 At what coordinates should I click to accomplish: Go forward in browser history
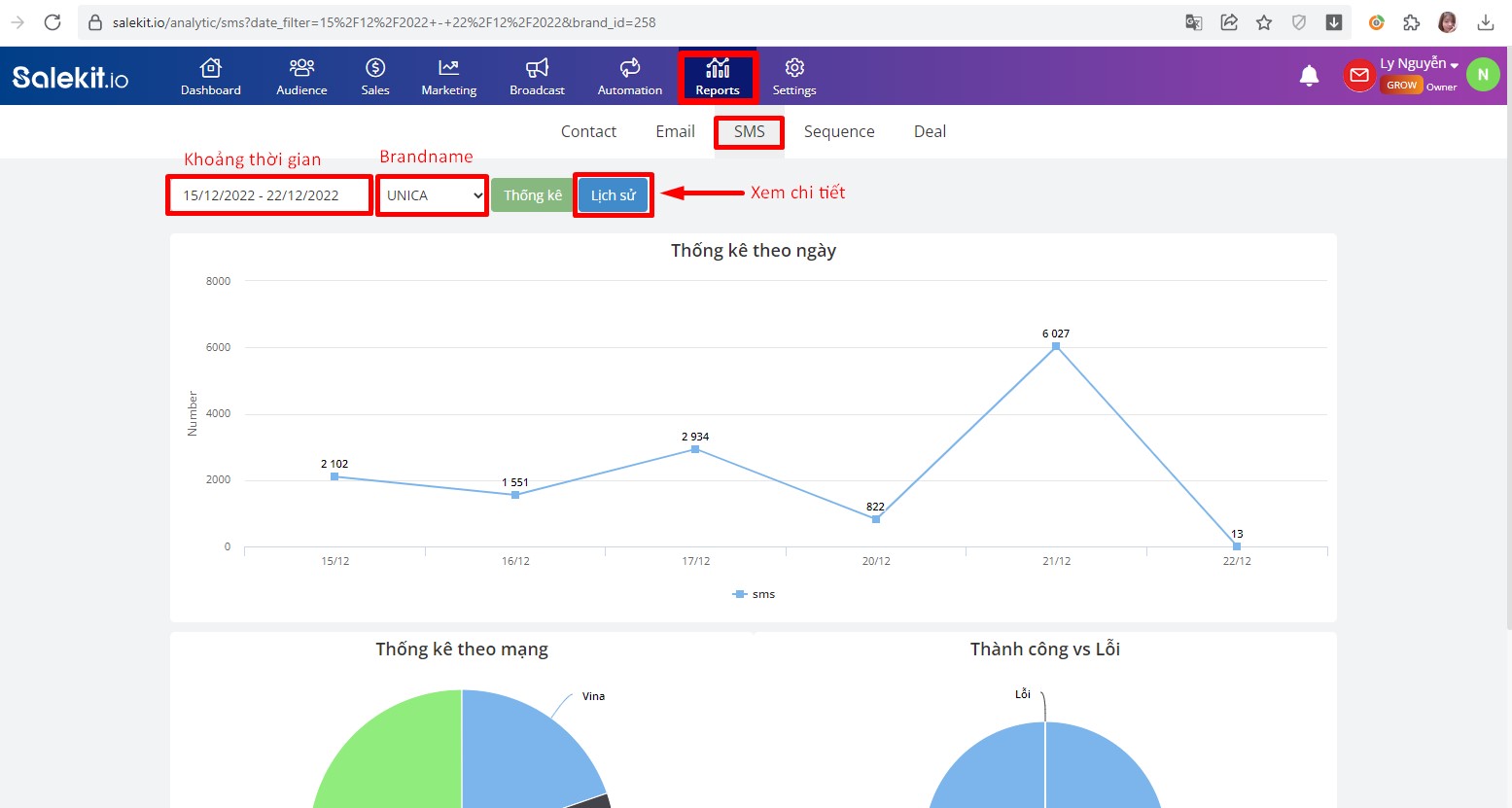pos(18,22)
